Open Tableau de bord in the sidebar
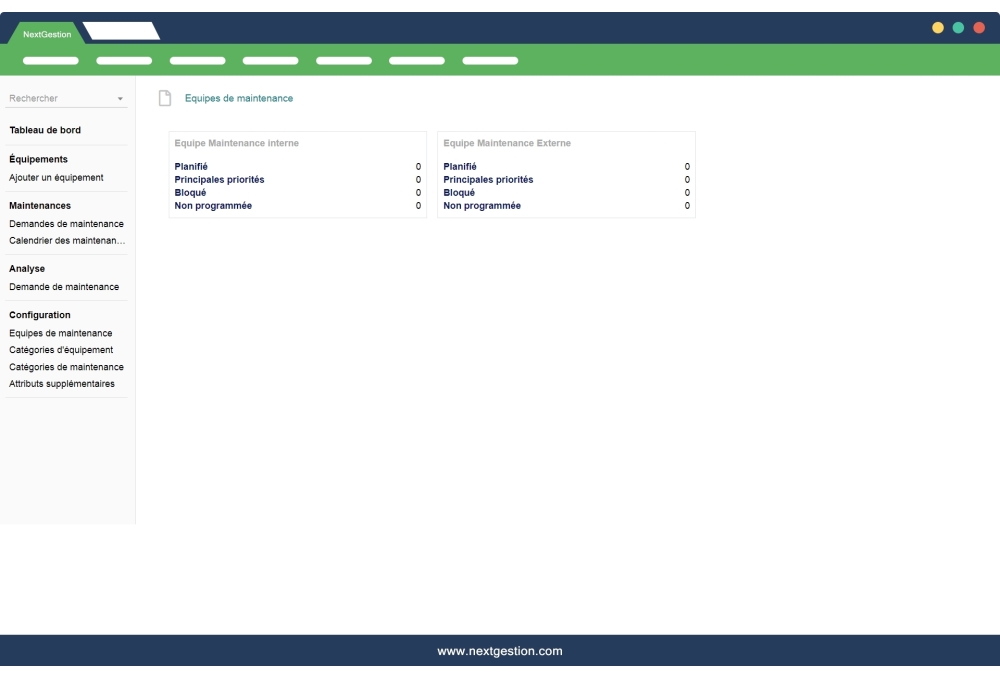The width and height of the screenshot is (1000, 679). [45, 129]
